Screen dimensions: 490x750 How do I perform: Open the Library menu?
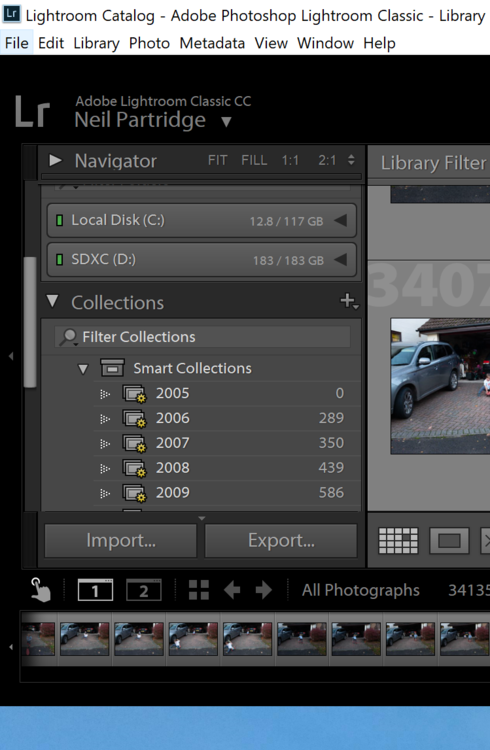pos(96,44)
